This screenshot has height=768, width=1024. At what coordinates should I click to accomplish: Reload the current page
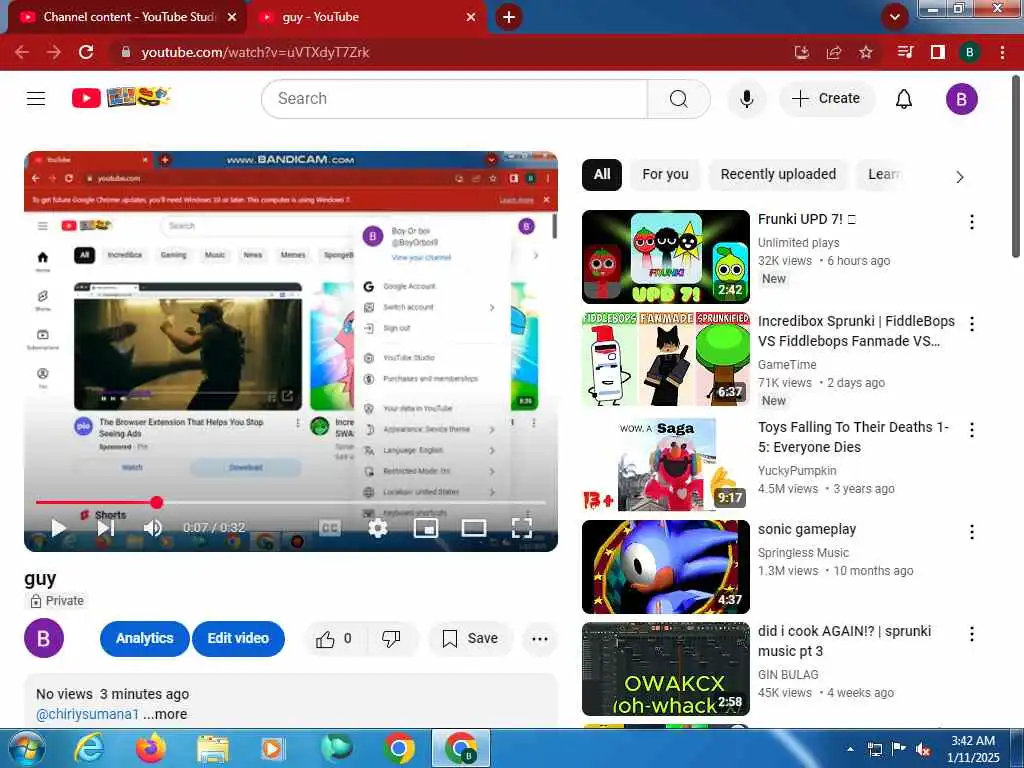pos(86,52)
